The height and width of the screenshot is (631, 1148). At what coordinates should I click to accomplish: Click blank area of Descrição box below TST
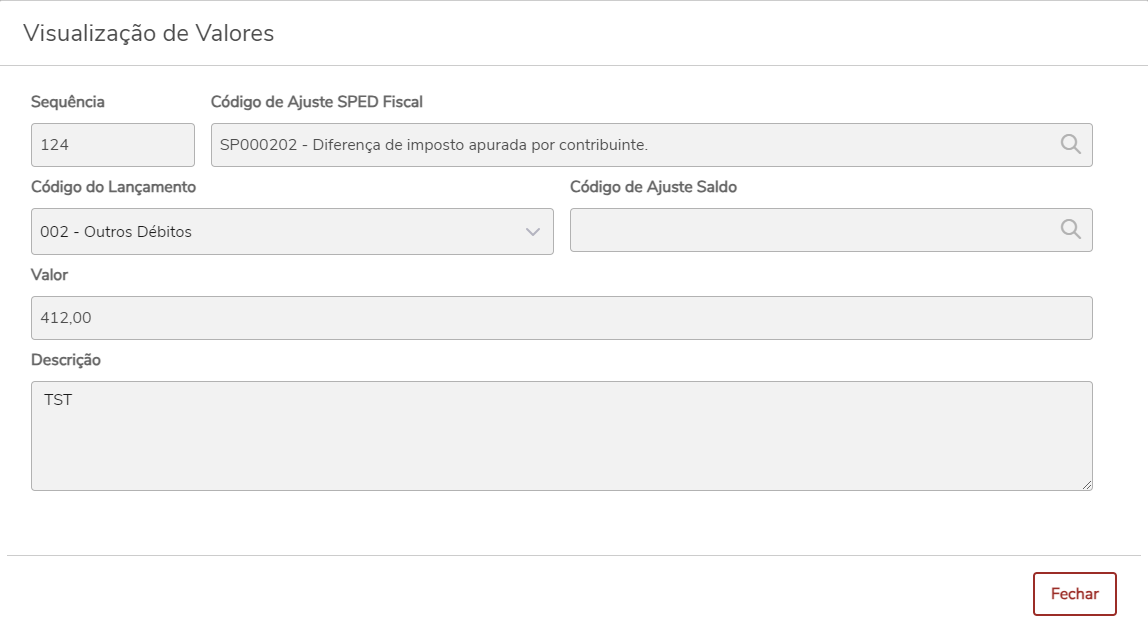pyautogui.click(x=560, y=450)
